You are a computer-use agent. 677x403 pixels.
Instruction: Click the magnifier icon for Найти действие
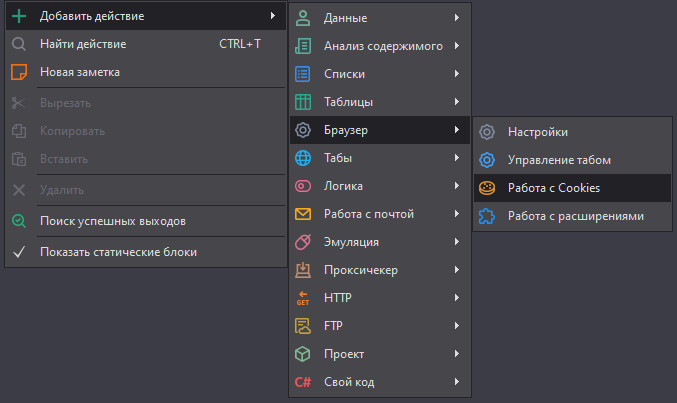pyautogui.click(x=18, y=44)
